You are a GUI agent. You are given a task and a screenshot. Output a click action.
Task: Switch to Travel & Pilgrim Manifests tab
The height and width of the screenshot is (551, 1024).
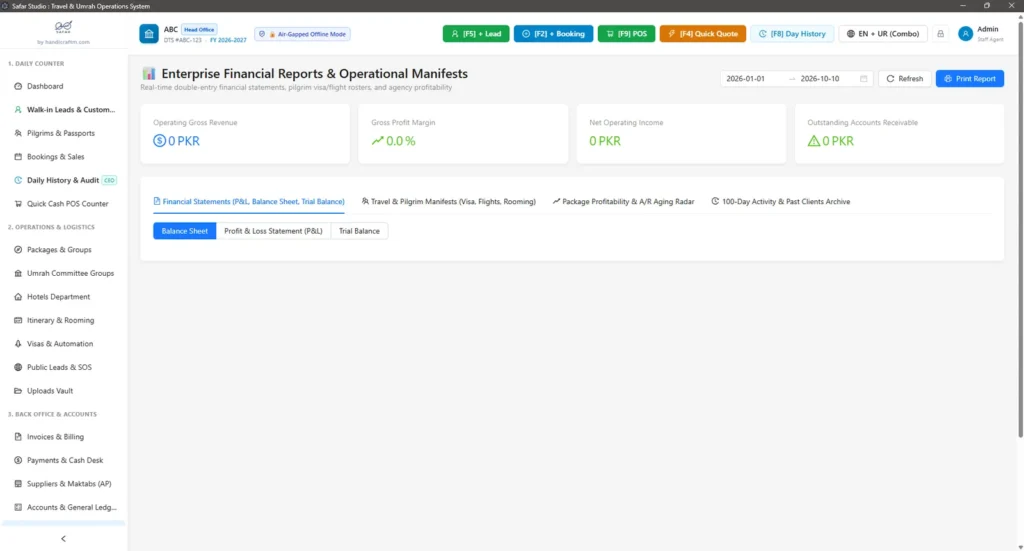tap(449, 202)
